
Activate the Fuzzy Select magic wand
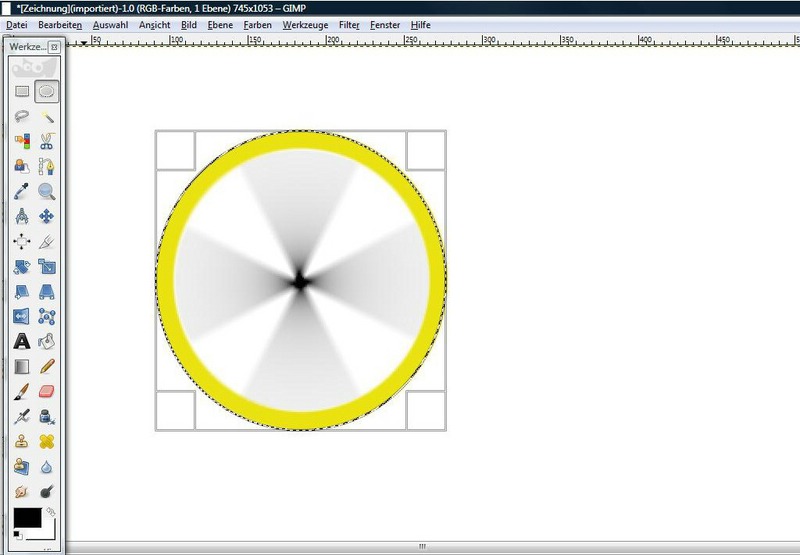pos(46,116)
